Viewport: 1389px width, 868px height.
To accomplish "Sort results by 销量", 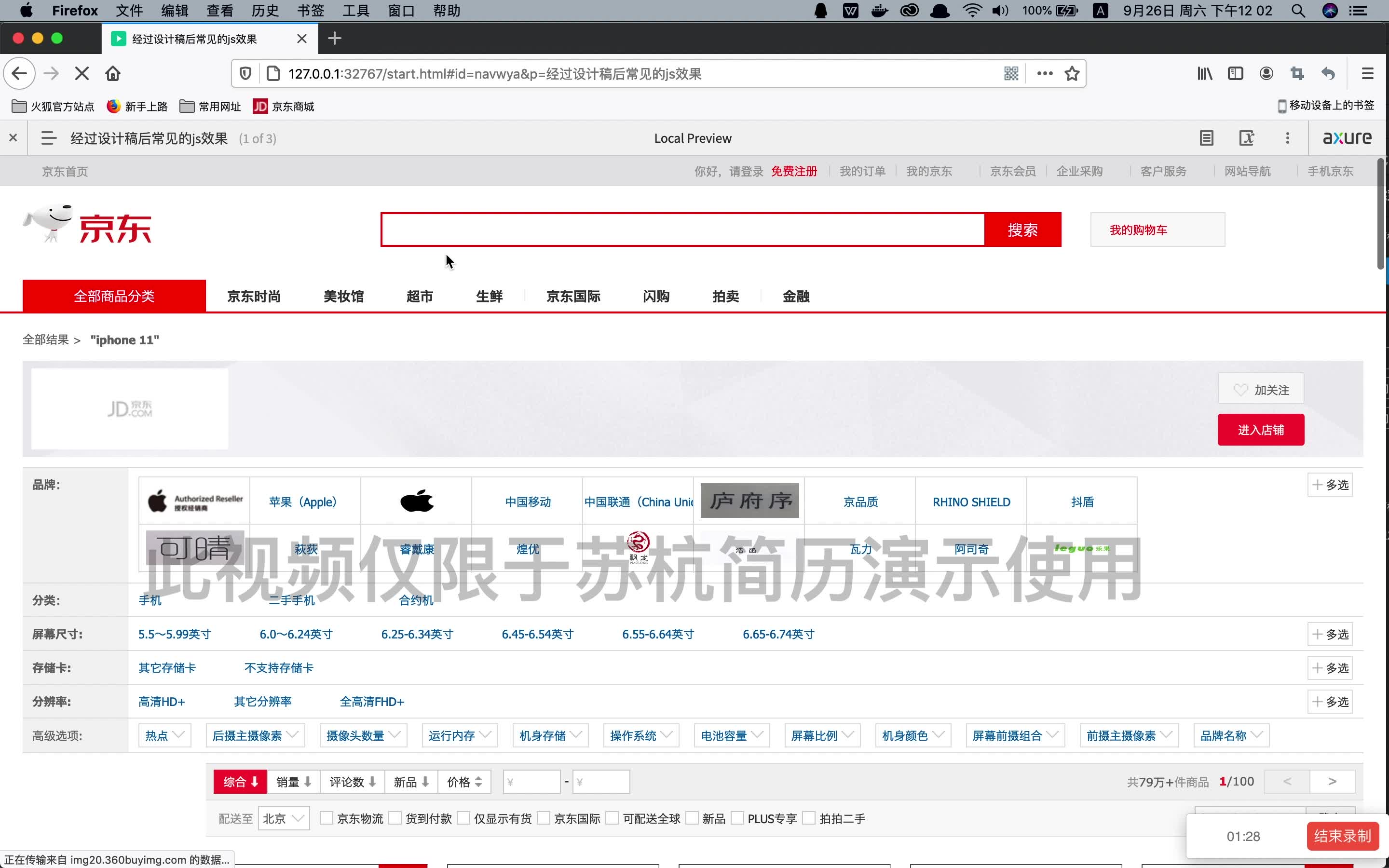I will tap(293, 781).
